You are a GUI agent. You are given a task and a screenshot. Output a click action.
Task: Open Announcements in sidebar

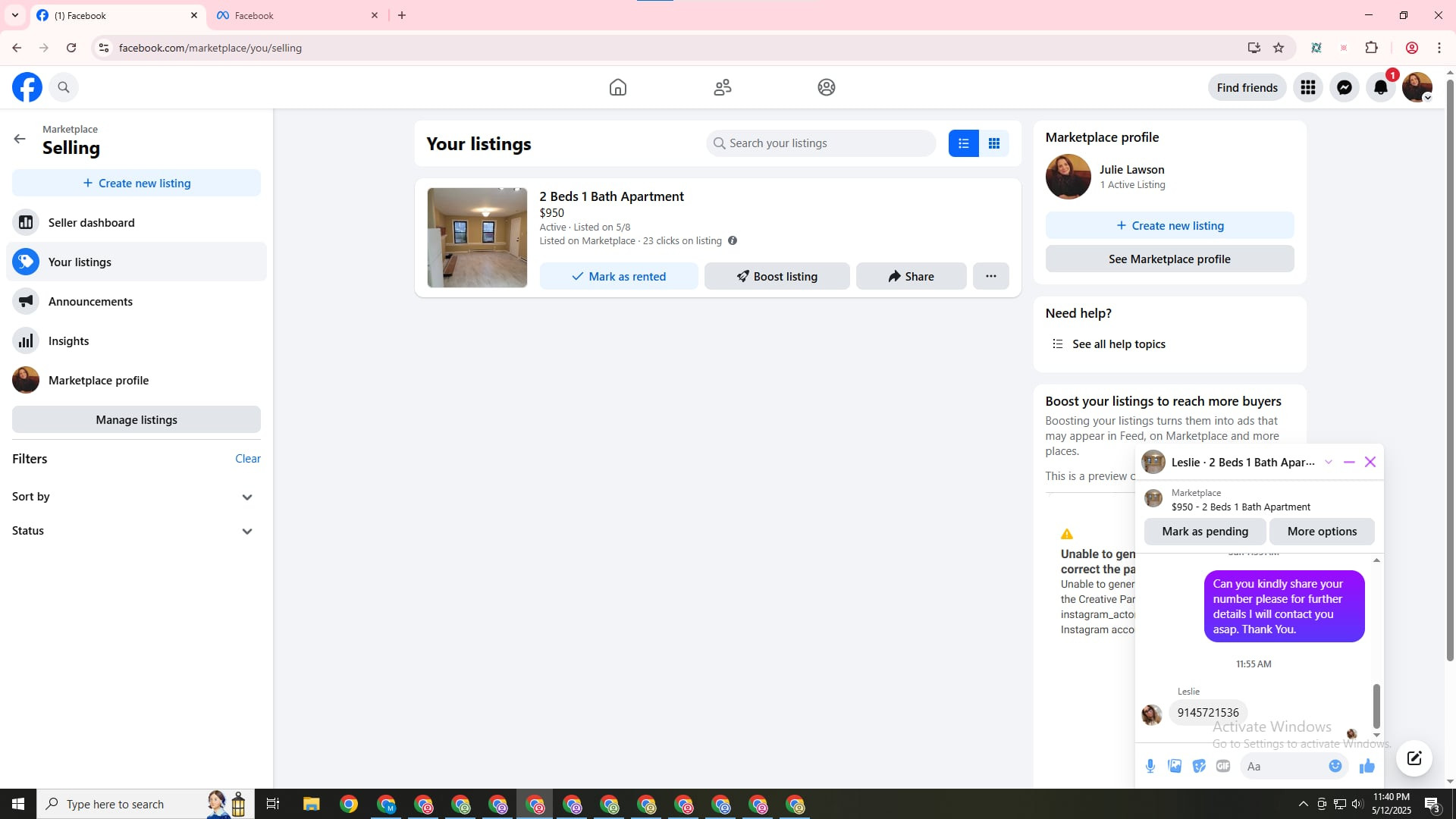136,301
